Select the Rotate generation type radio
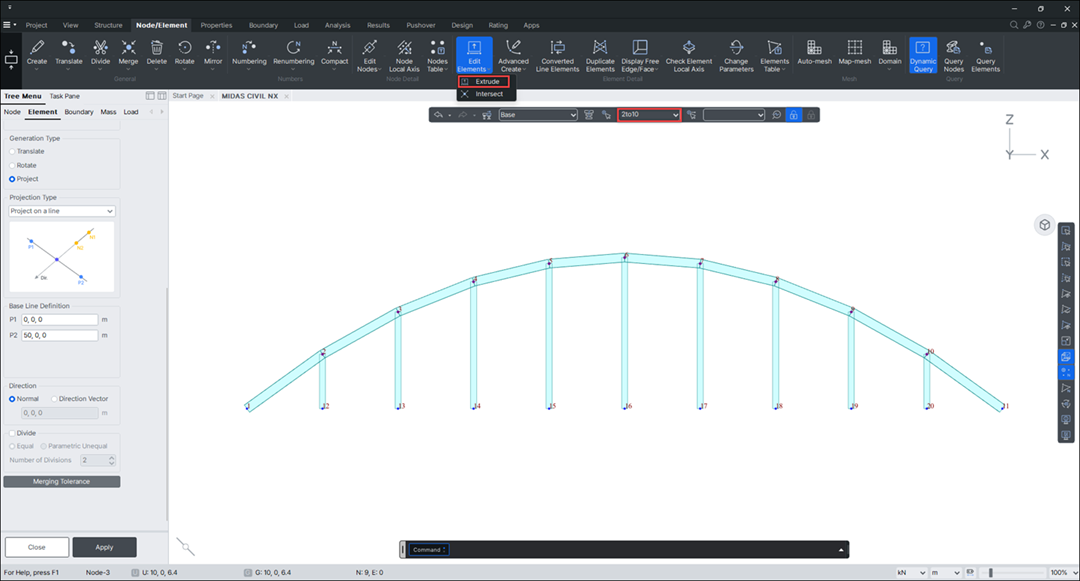This screenshot has height=581, width=1080. tap(12, 166)
